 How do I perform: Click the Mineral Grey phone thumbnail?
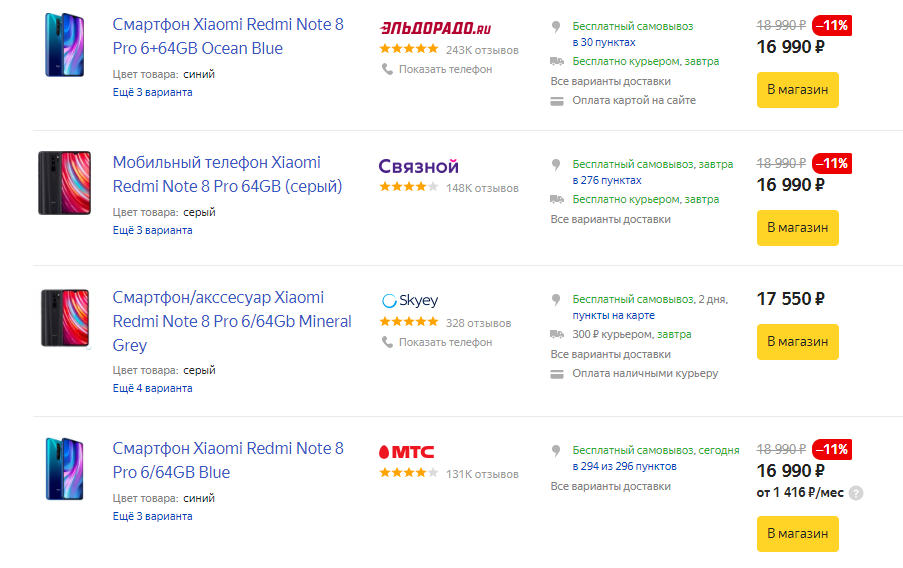click(65, 318)
